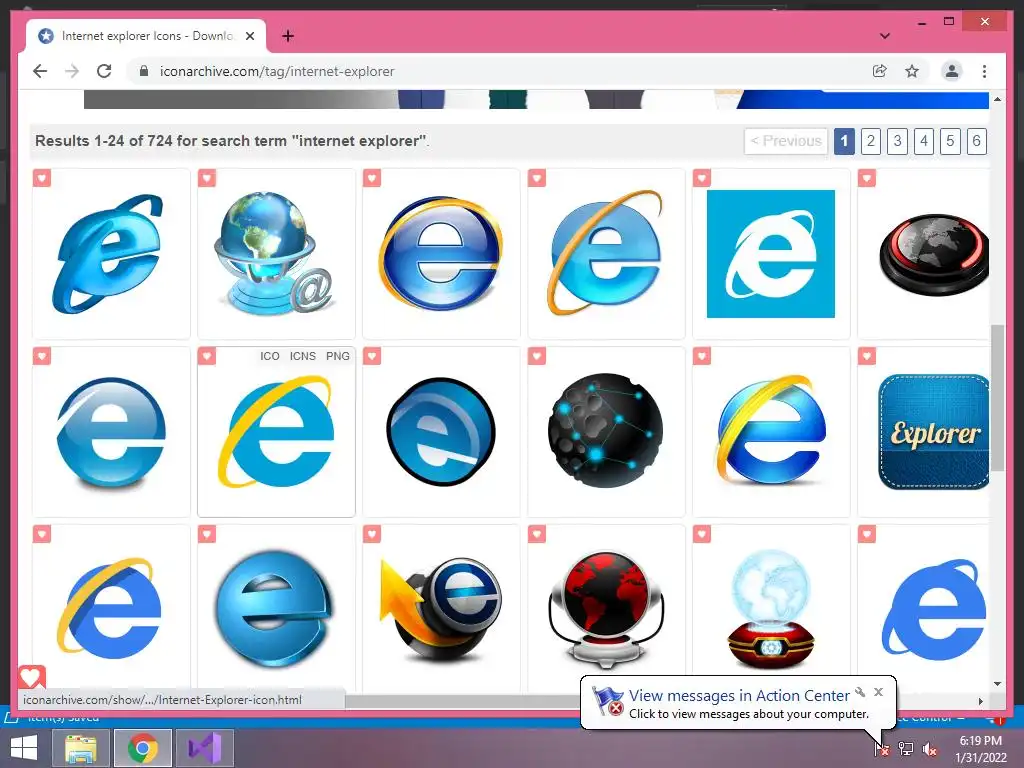Open the 3D tilted blue IE logo icon
The width and height of the screenshot is (1024, 768).
pyautogui.click(x=108, y=254)
